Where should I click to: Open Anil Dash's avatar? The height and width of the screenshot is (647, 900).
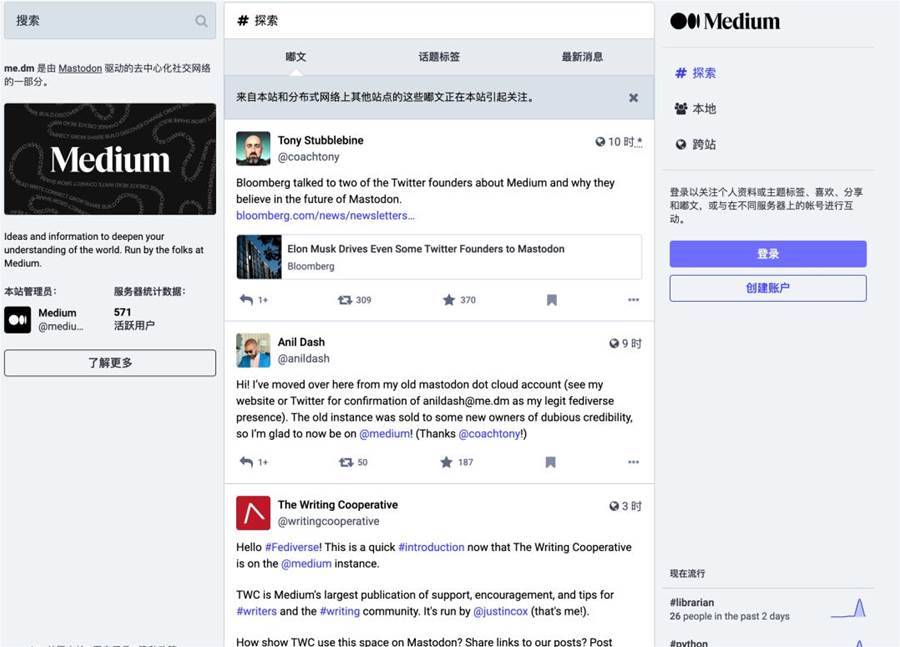pos(253,350)
